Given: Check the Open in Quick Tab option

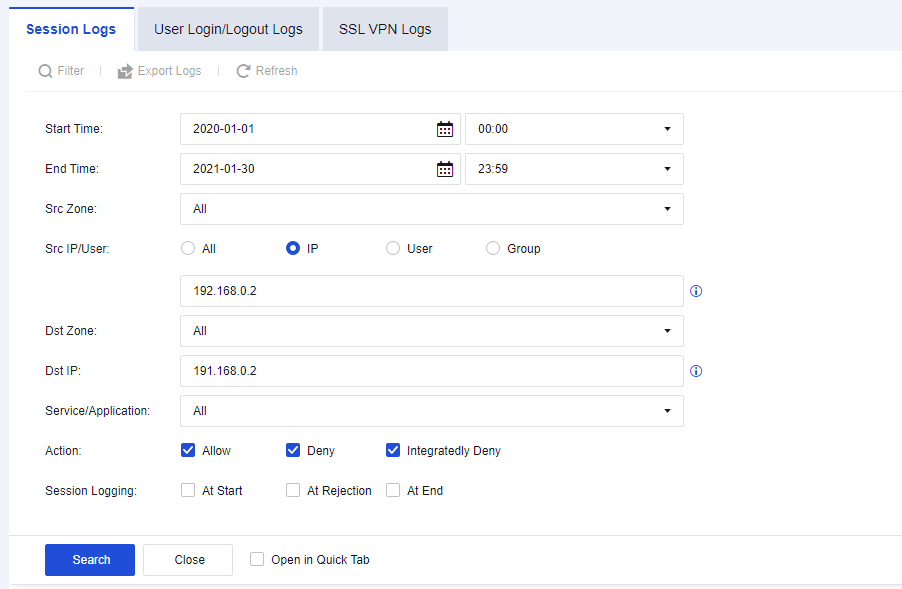Looking at the screenshot, I should [257, 560].
